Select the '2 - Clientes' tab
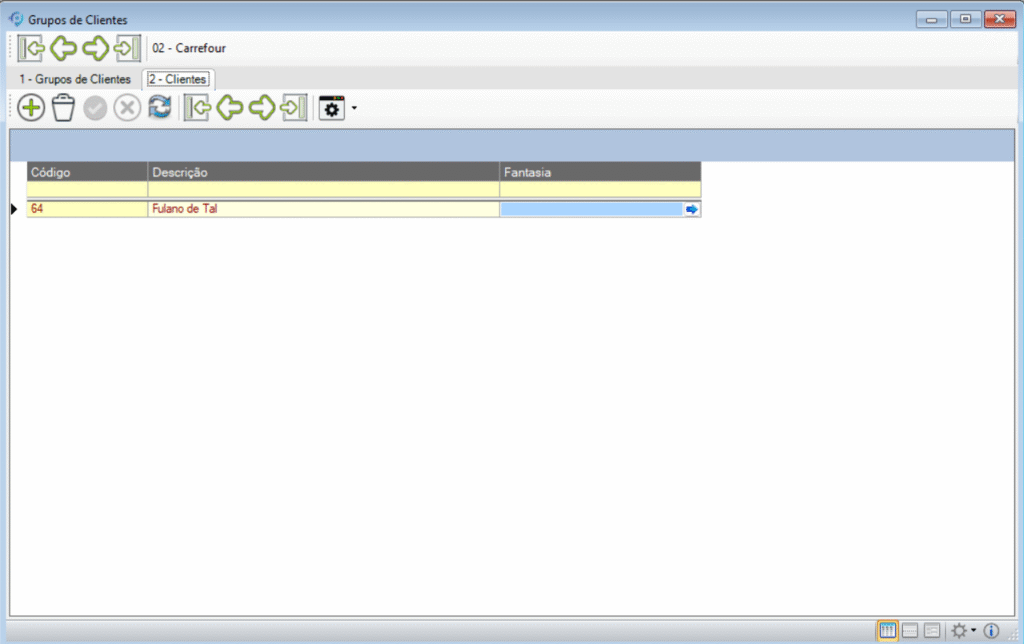Viewport: 1024px width, 644px height. (177, 79)
